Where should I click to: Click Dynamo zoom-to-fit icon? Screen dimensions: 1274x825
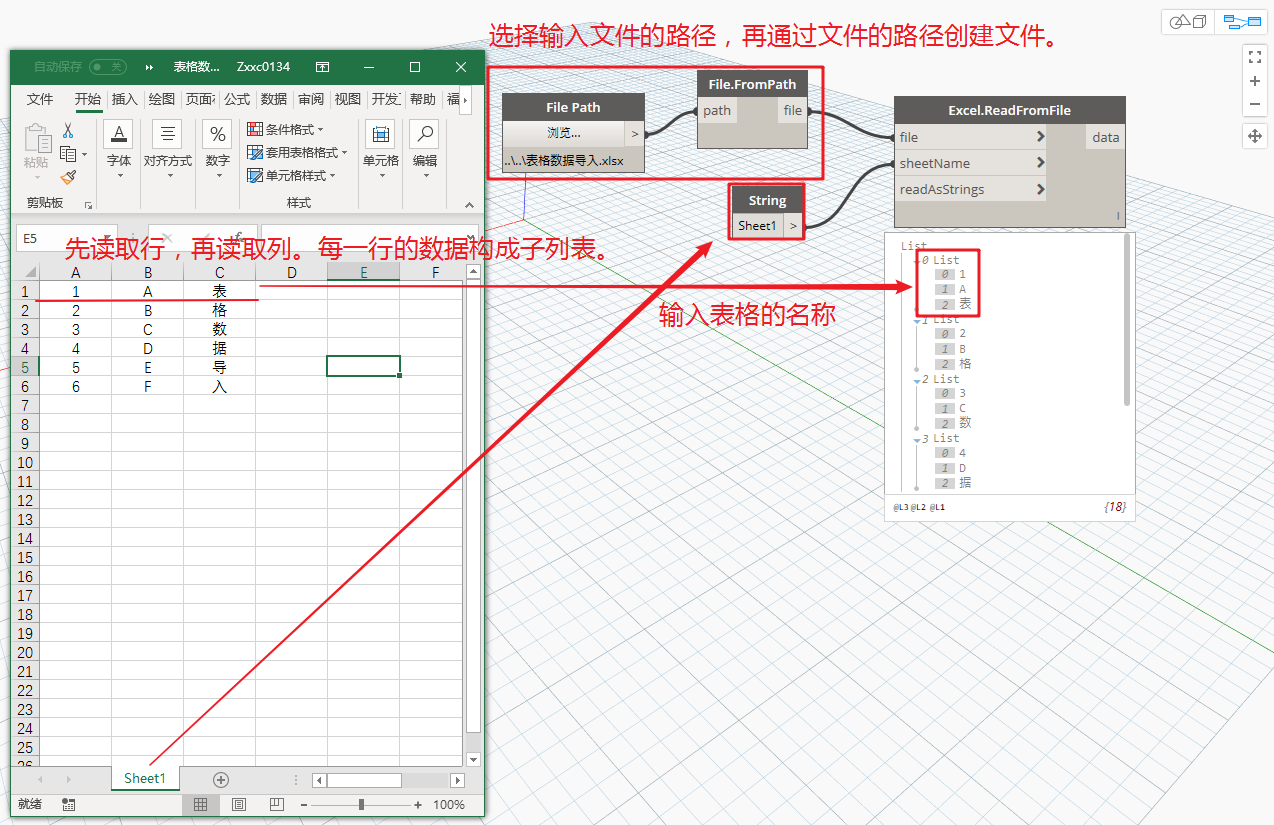pos(1255,56)
